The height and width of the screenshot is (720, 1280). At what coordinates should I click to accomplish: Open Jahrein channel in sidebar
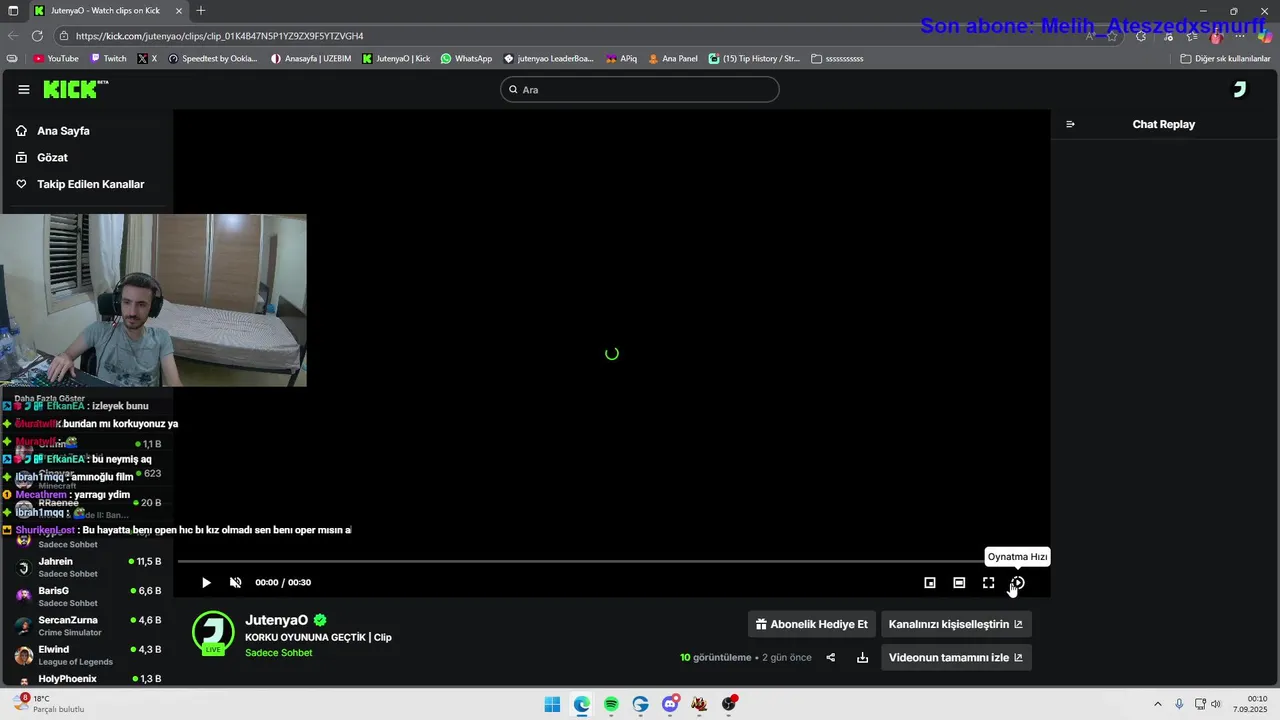[x=86, y=567]
